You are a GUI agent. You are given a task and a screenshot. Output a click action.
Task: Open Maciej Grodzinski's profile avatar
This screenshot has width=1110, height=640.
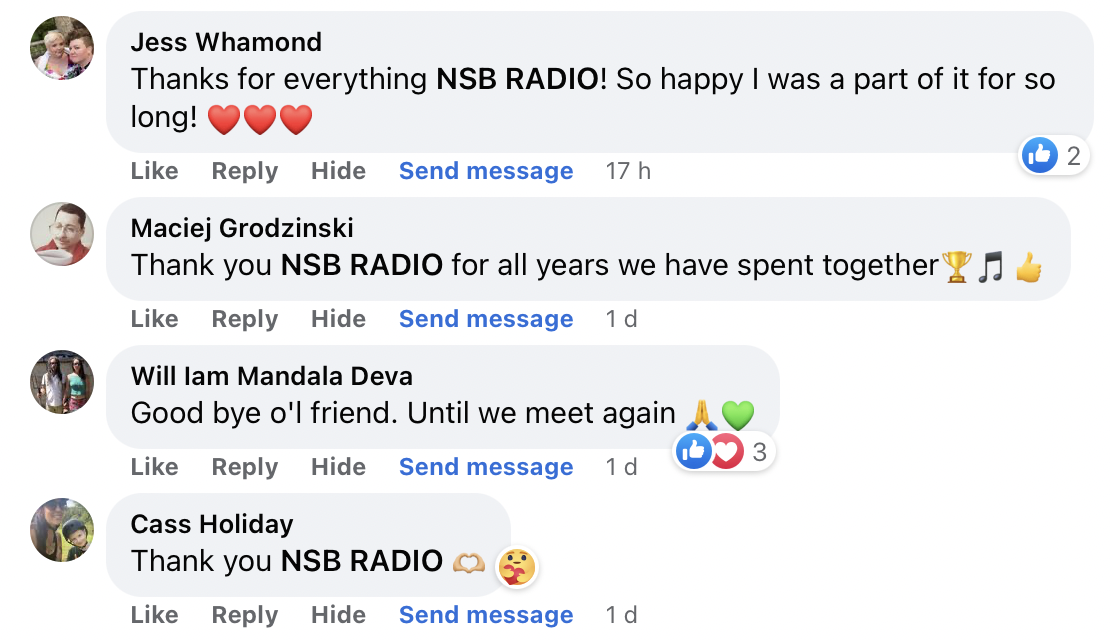[x=62, y=234]
